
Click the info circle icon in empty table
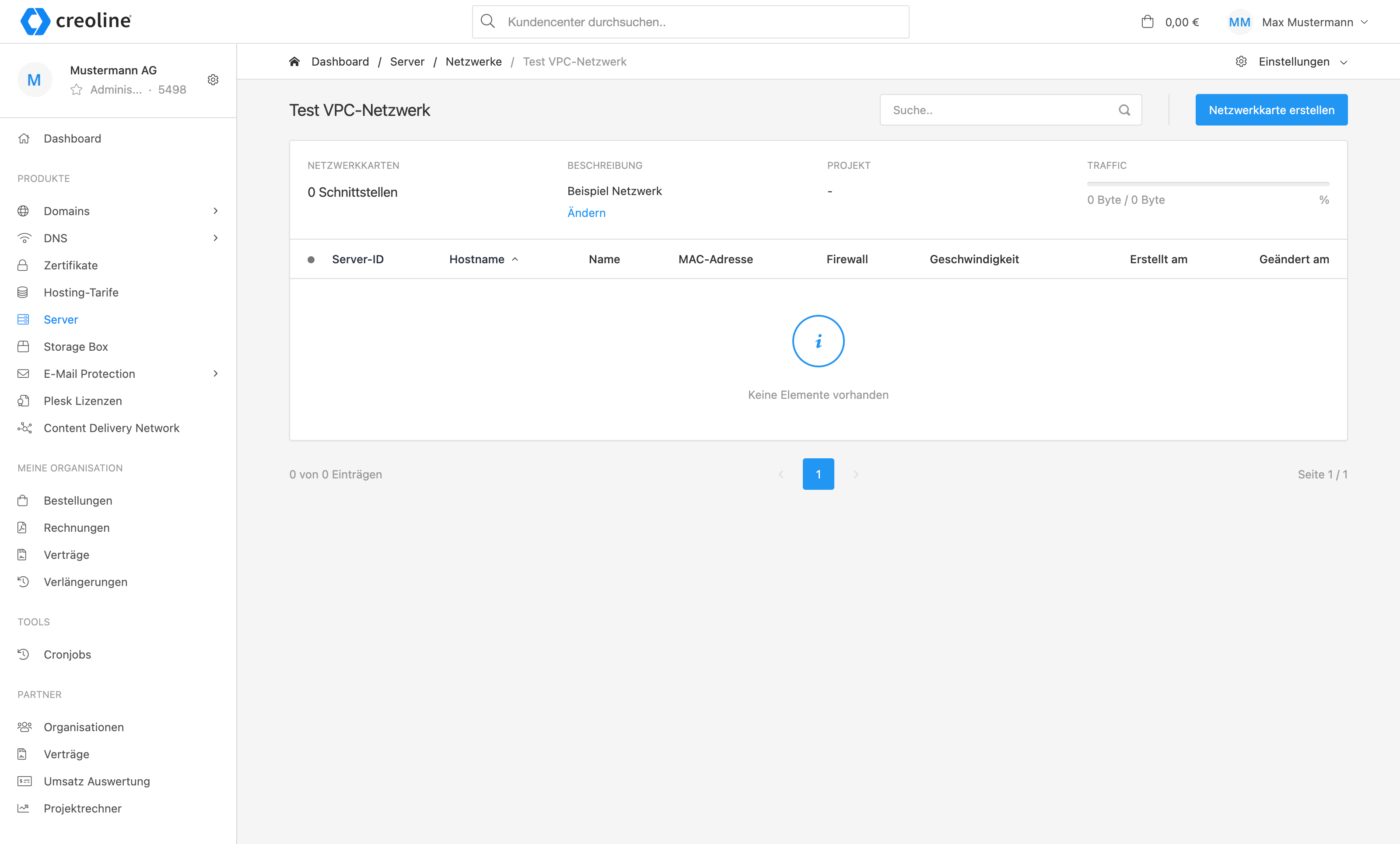(x=818, y=341)
